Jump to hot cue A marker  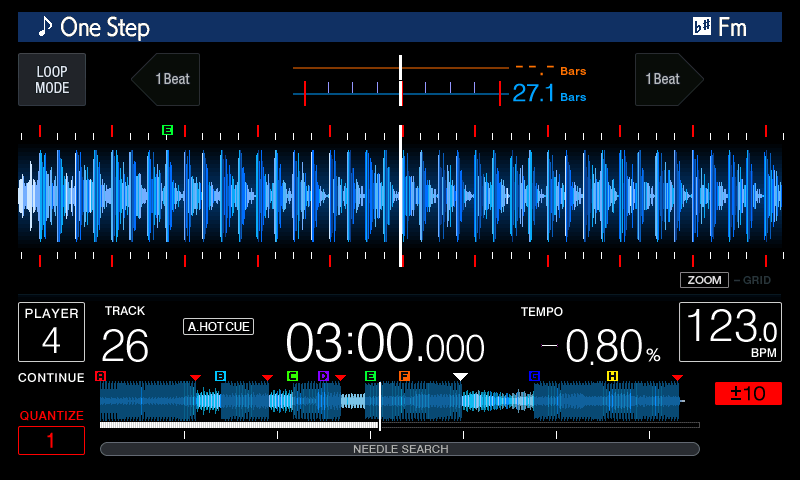click(100, 376)
